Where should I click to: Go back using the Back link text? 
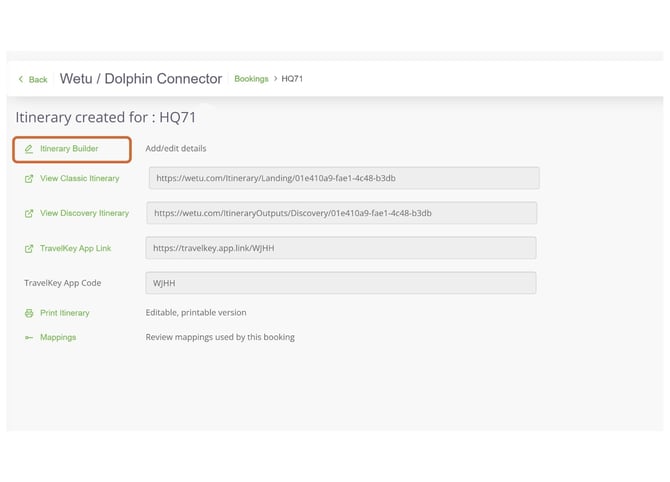38,79
